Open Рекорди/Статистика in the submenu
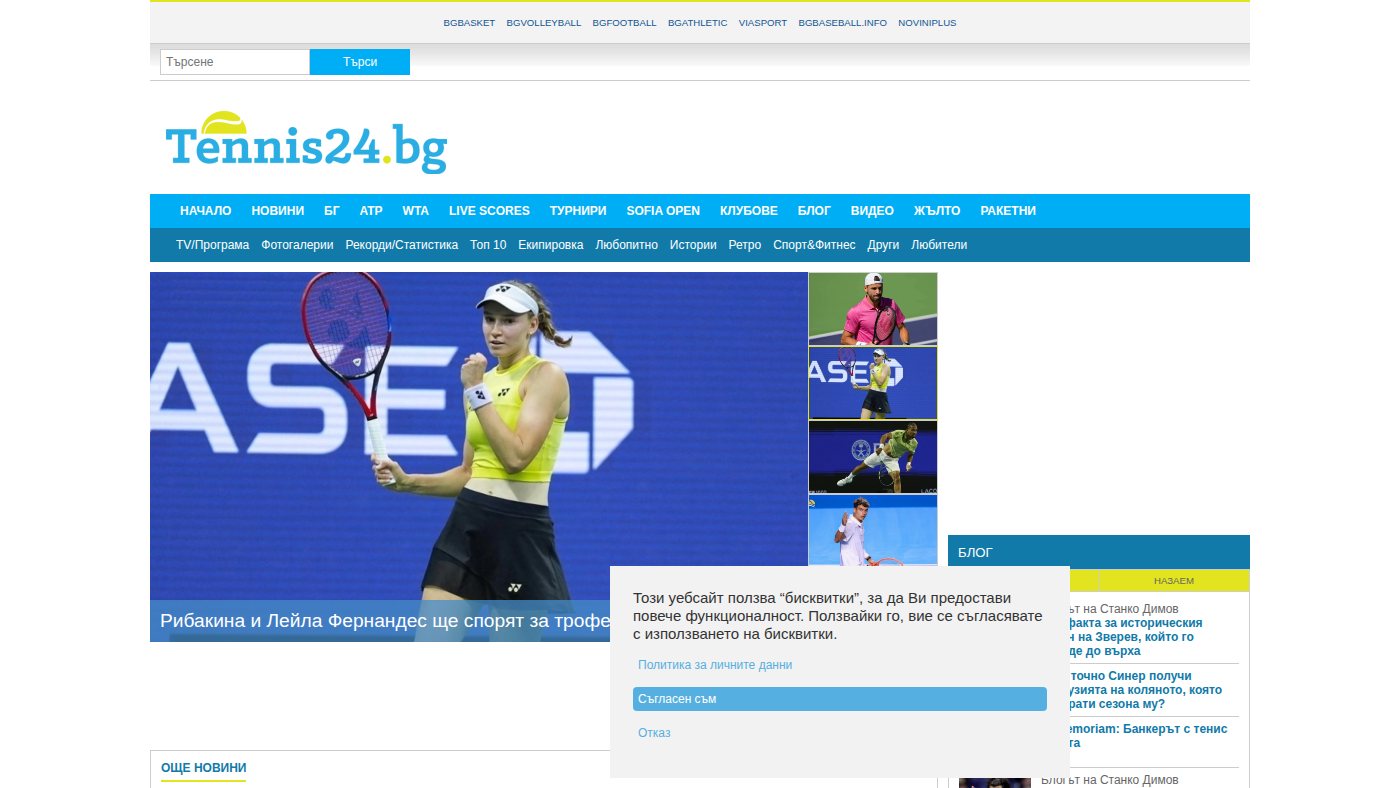This screenshot has height=788, width=1400. coord(402,245)
